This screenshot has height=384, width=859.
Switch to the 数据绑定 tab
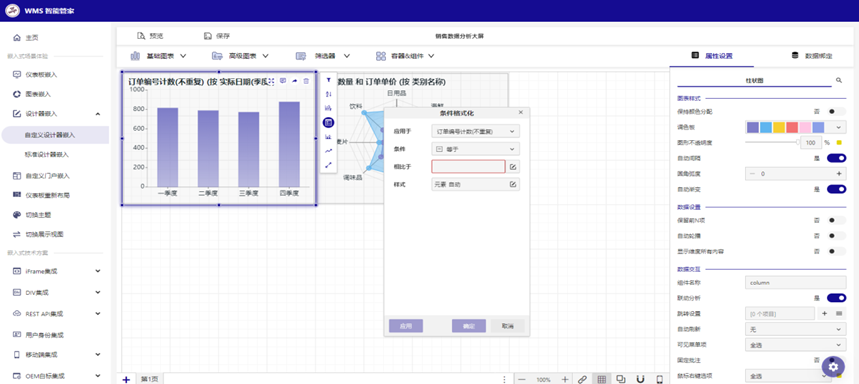[812, 56]
